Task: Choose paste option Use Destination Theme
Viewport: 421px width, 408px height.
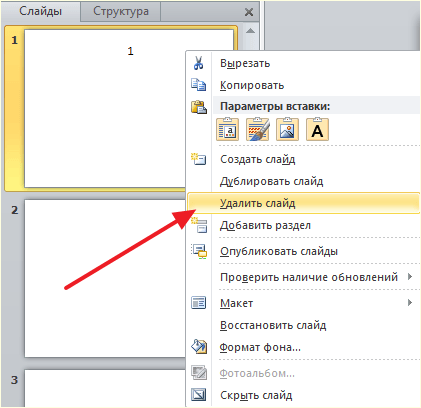Action: 228,129
